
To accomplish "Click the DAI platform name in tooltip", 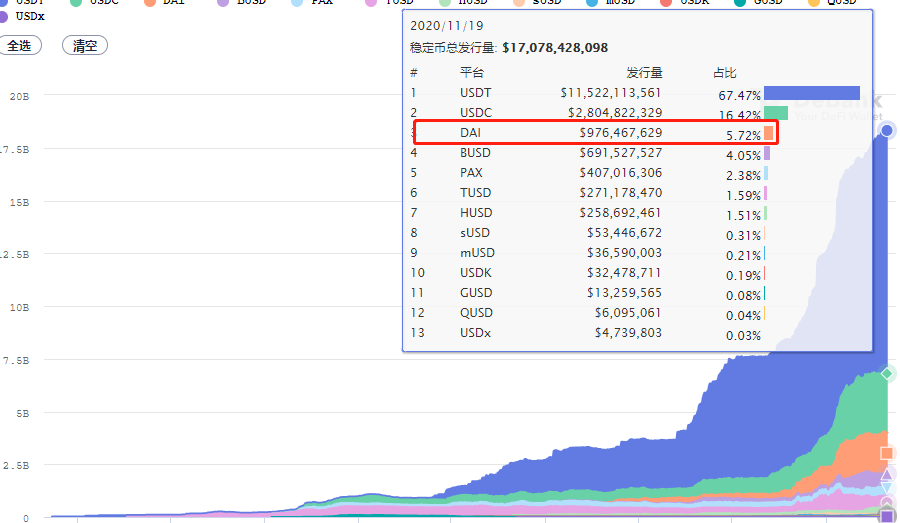I will pos(470,133).
